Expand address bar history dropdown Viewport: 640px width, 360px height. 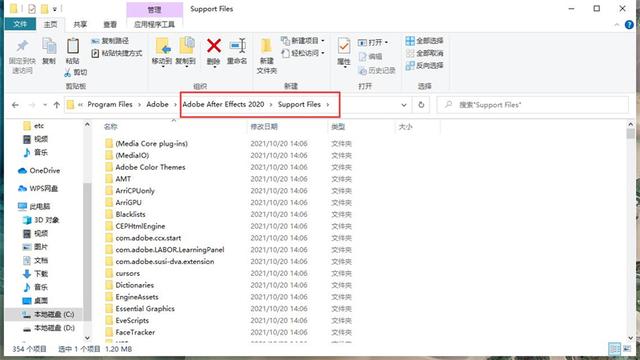tap(404, 105)
